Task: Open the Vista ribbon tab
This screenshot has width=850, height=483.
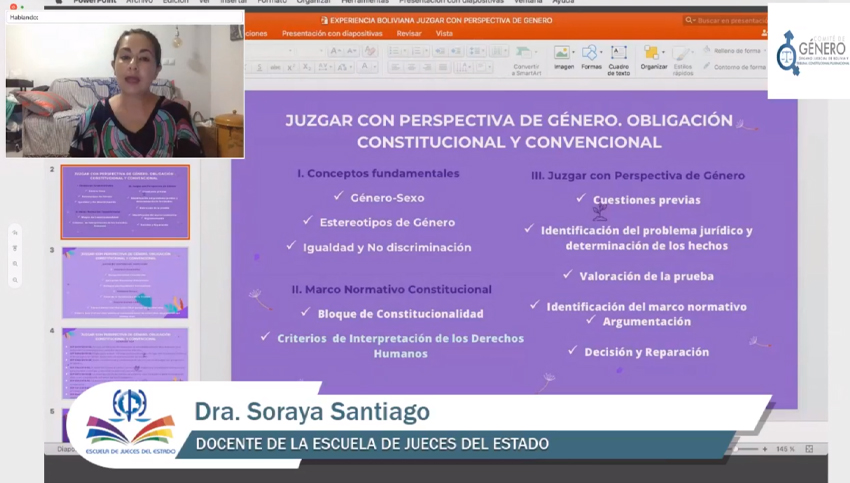Action: (444, 33)
